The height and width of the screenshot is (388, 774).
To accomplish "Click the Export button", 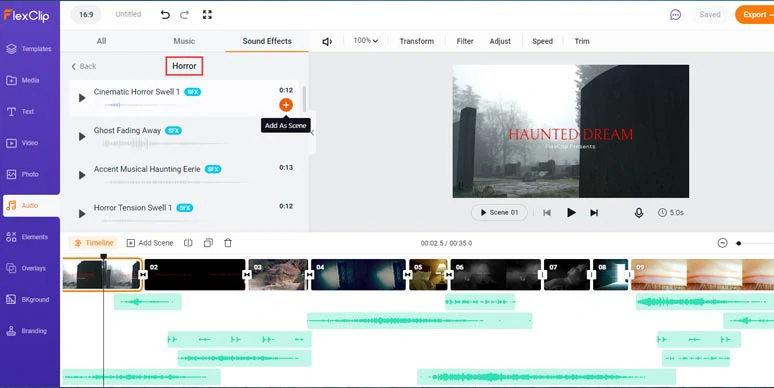I will tap(754, 15).
